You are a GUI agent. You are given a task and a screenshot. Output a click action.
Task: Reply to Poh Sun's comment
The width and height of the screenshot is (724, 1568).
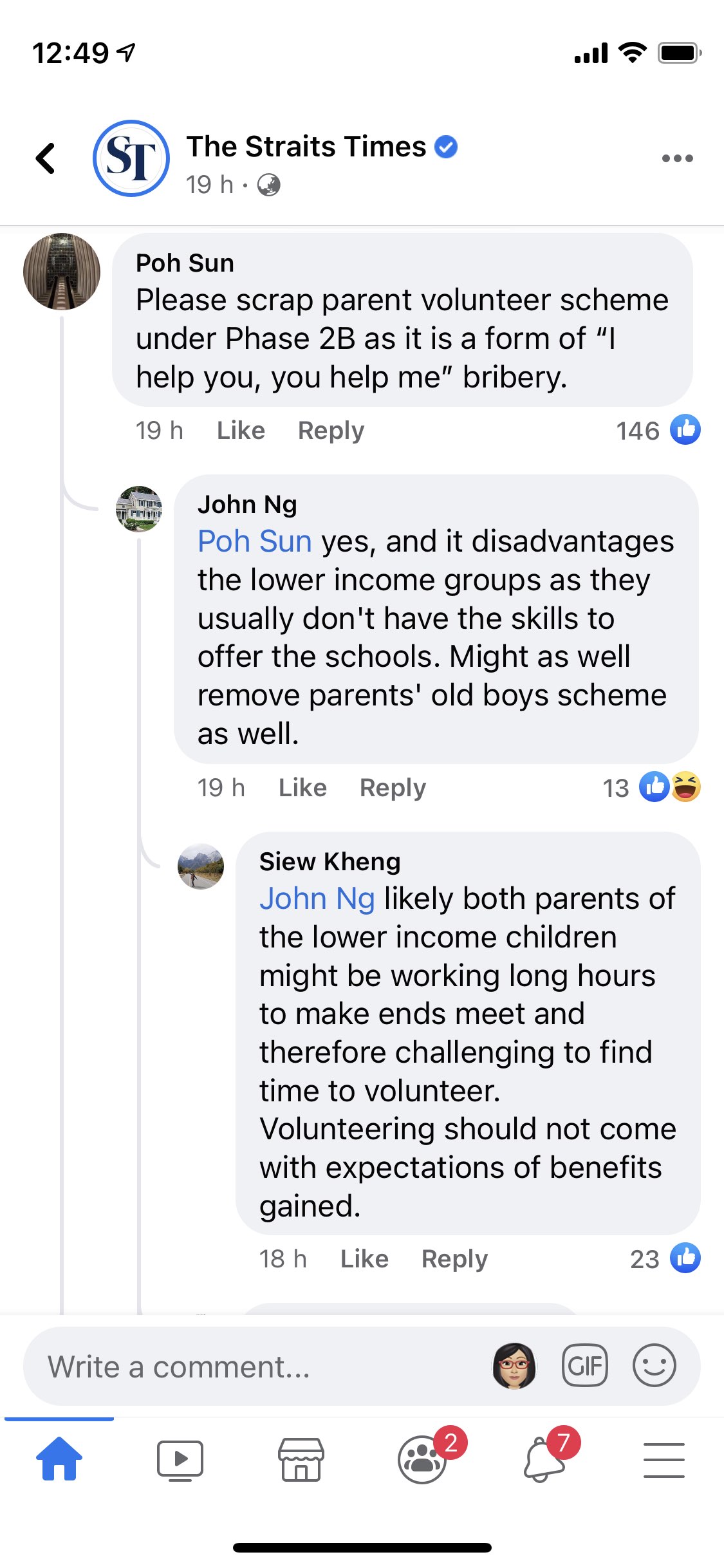click(331, 431)
